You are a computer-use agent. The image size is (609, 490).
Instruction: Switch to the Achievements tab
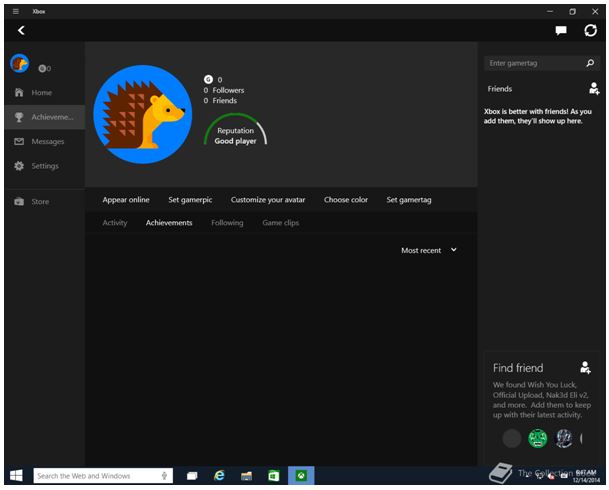[x=169, y=222]
